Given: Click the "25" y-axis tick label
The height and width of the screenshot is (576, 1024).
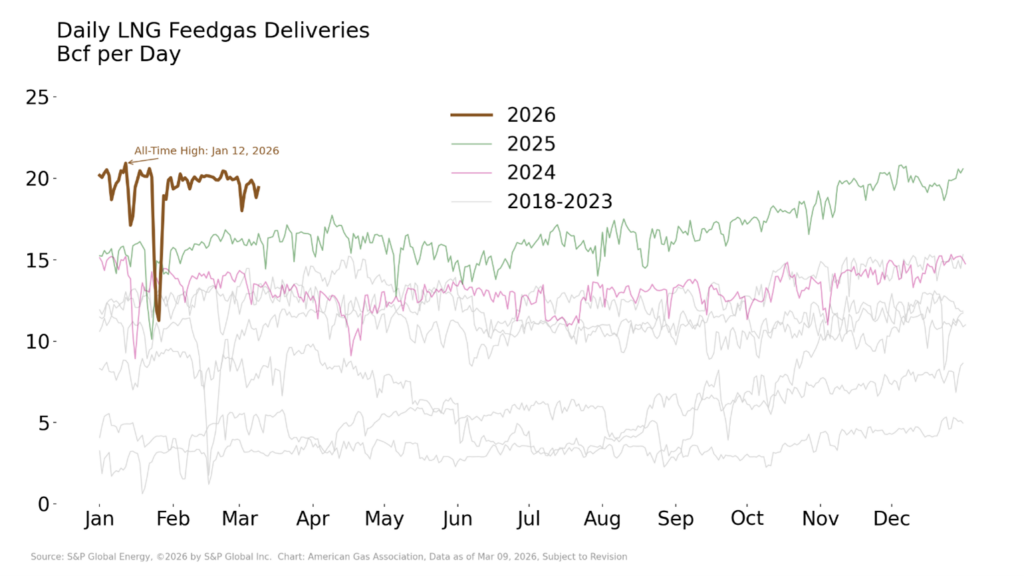Looking at the screenshot, I should [x=38, y=97].
